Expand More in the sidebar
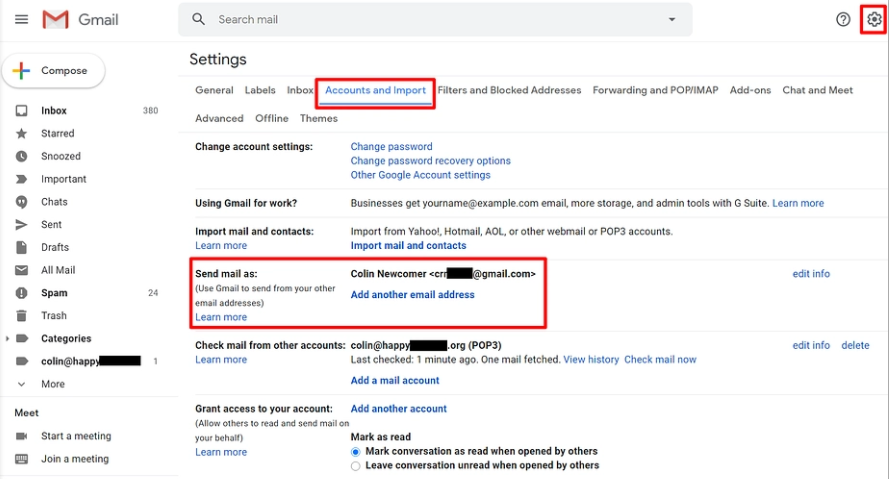 point(21,383)
